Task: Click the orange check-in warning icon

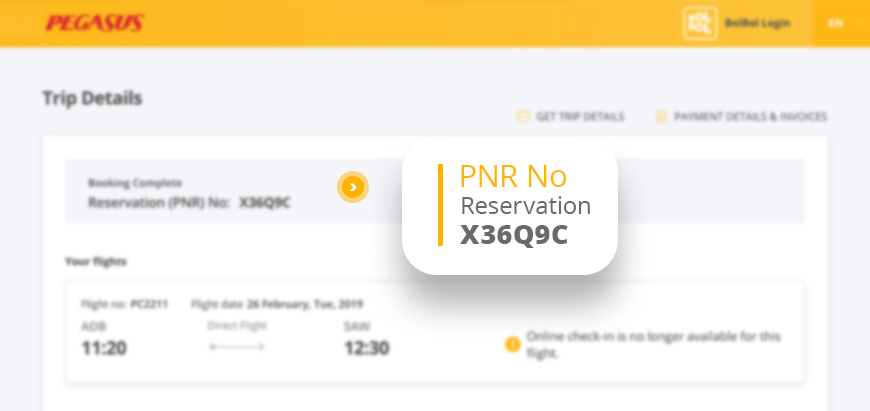Action: point(512,344)
